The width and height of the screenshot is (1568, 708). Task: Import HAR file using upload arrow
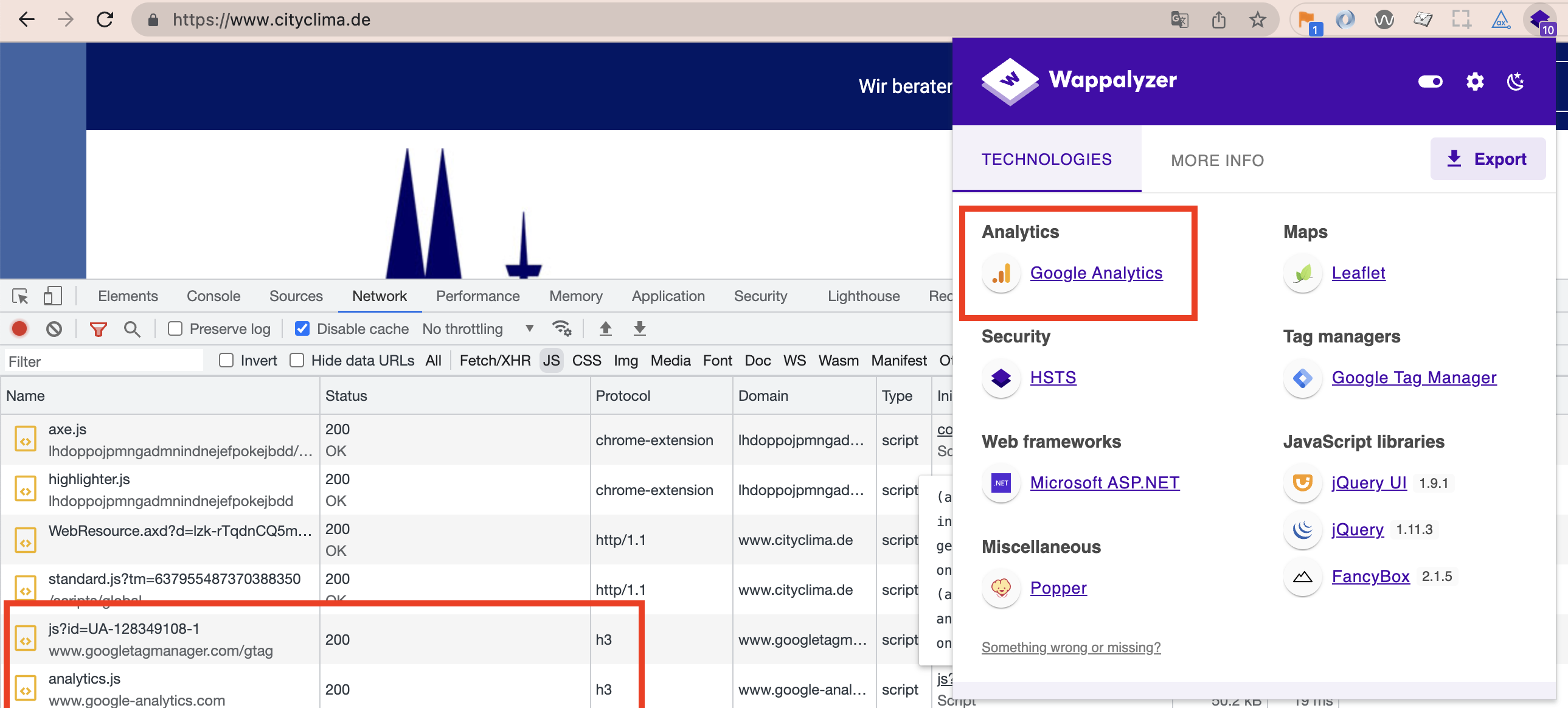click(x=605, y=328)
